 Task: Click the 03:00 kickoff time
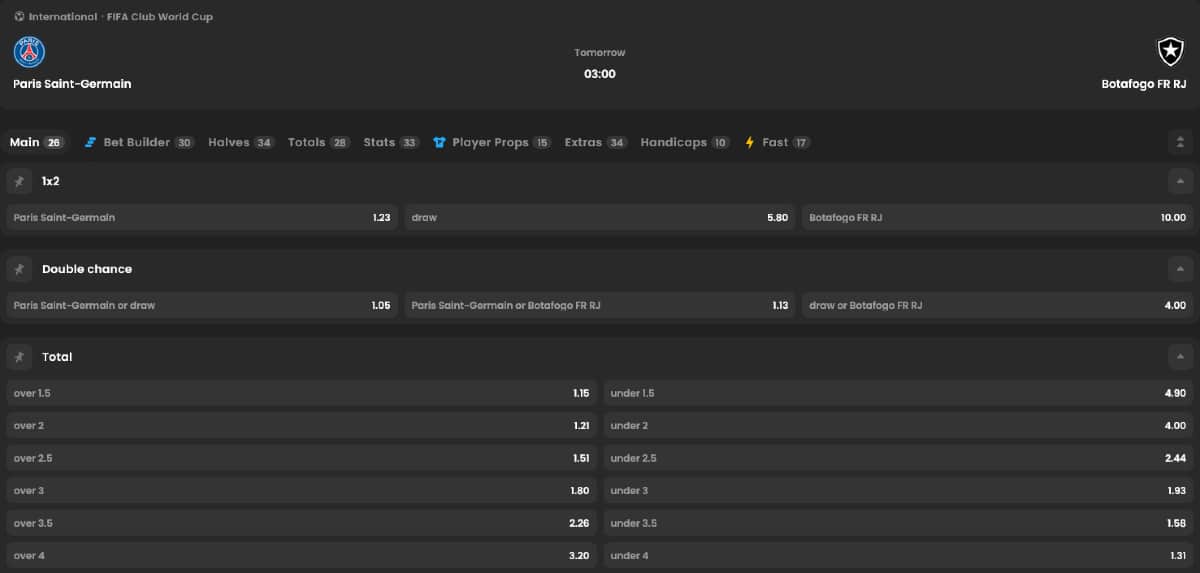coord(600,74)
